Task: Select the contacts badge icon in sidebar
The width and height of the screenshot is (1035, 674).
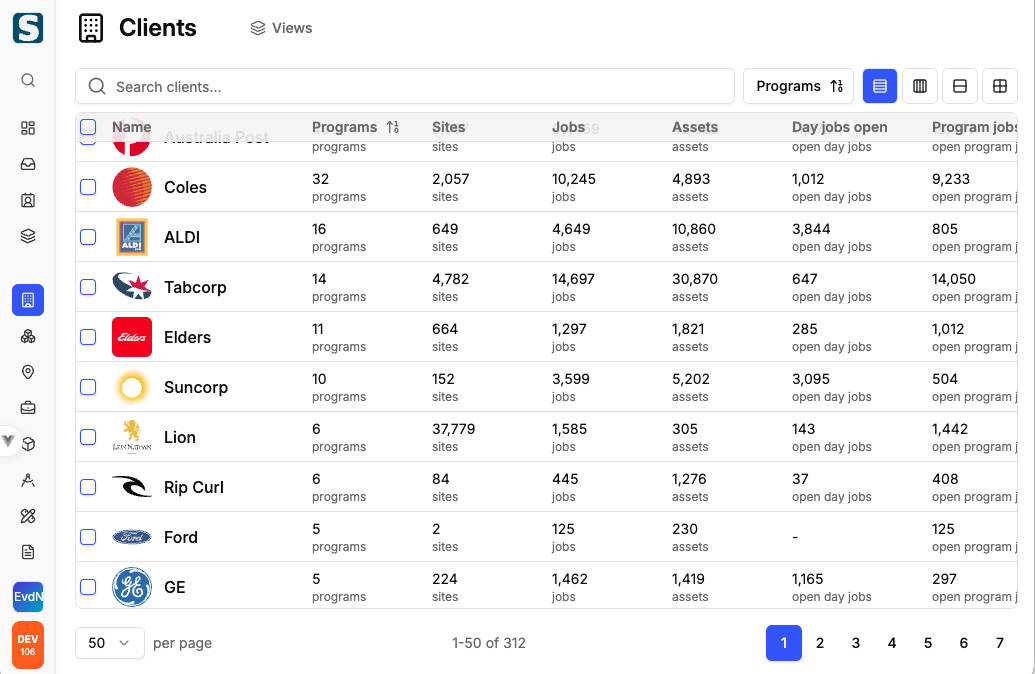Action: tap(27, 200)
